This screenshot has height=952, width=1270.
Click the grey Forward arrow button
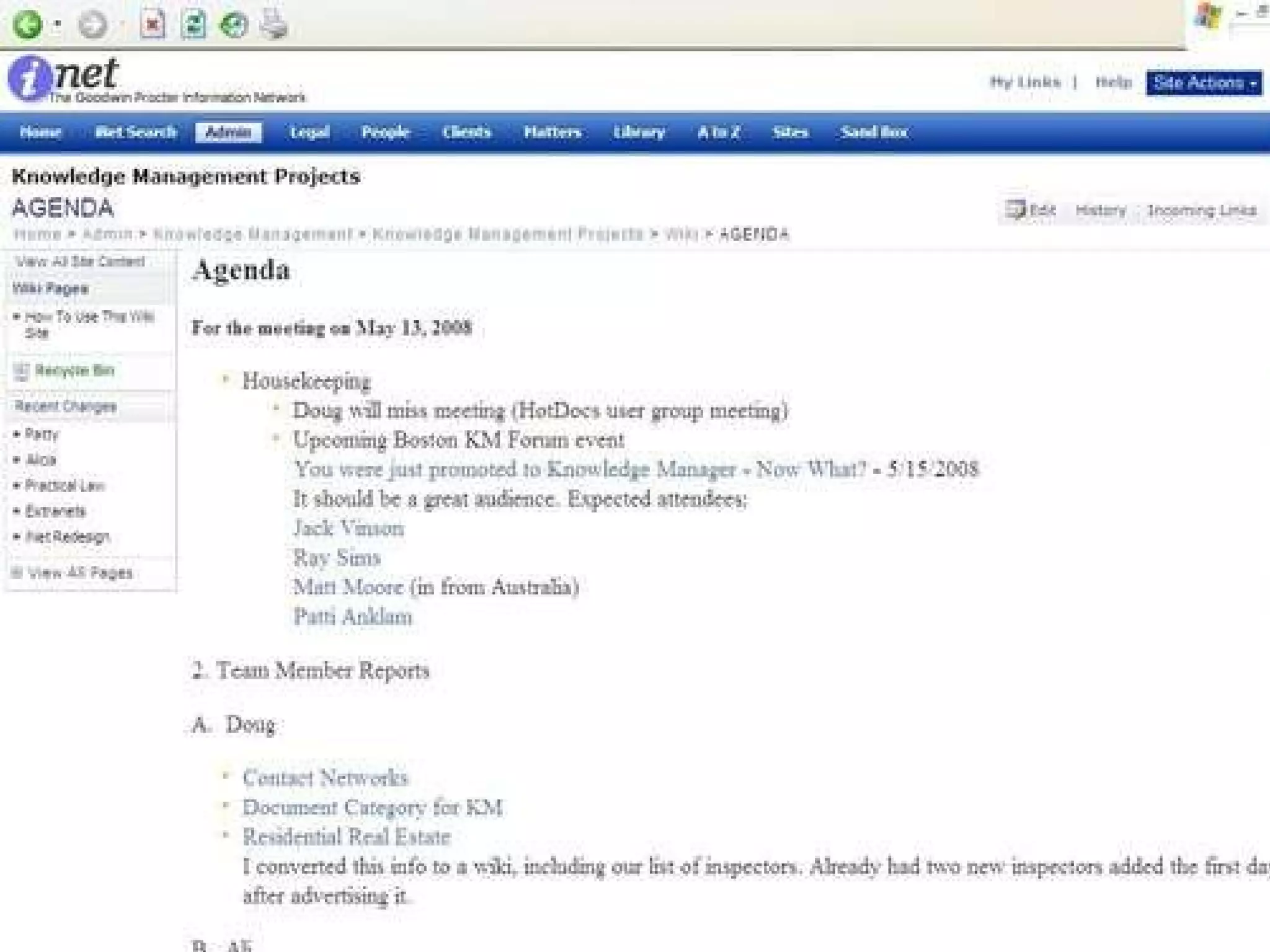(94, 25)
